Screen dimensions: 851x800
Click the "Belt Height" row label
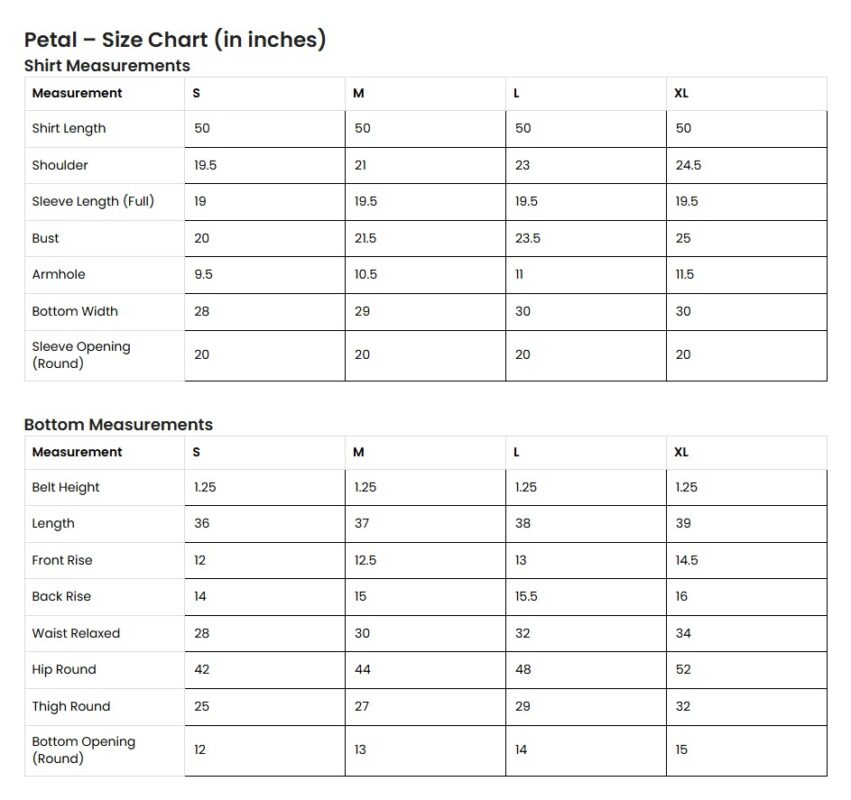coord(66,487)
